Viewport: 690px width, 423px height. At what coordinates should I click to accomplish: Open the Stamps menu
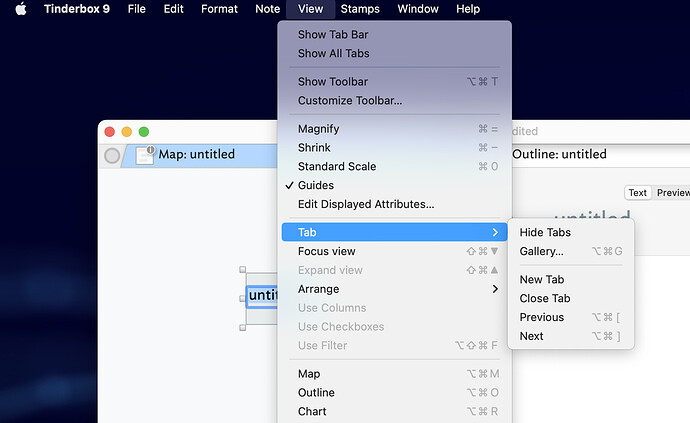click(360, 9)
